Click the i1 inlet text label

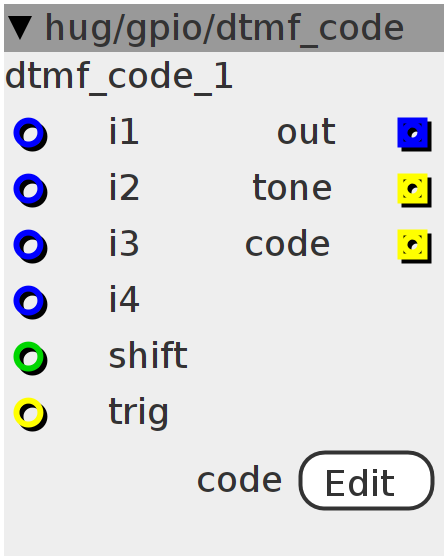pos(124,132)
